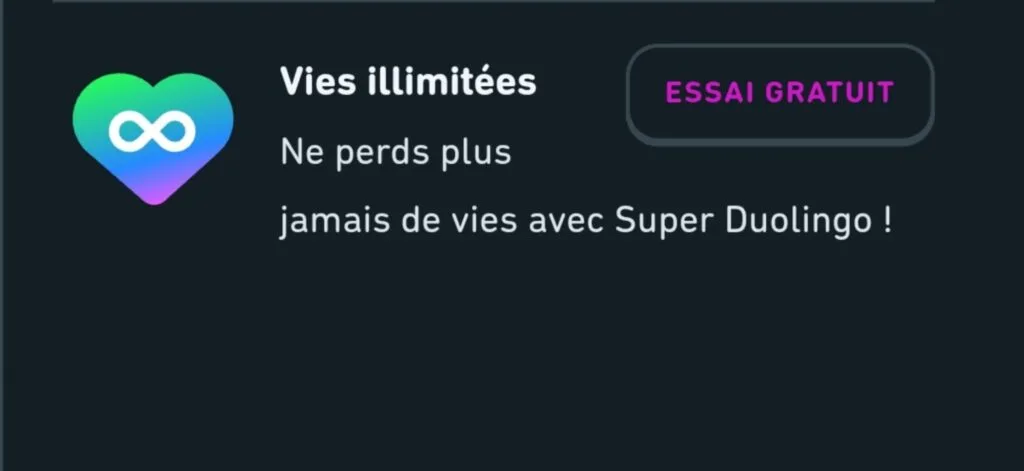1024x471 pixels.
Task: Click the green top of the heart
Action: [153, 88]
